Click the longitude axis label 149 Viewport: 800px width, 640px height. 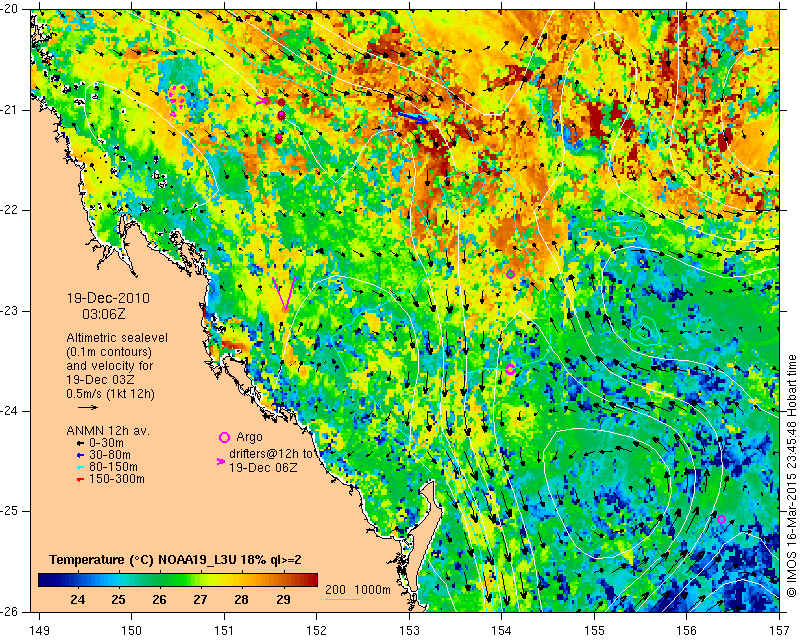pyautogui.click(x=40, y=630)
